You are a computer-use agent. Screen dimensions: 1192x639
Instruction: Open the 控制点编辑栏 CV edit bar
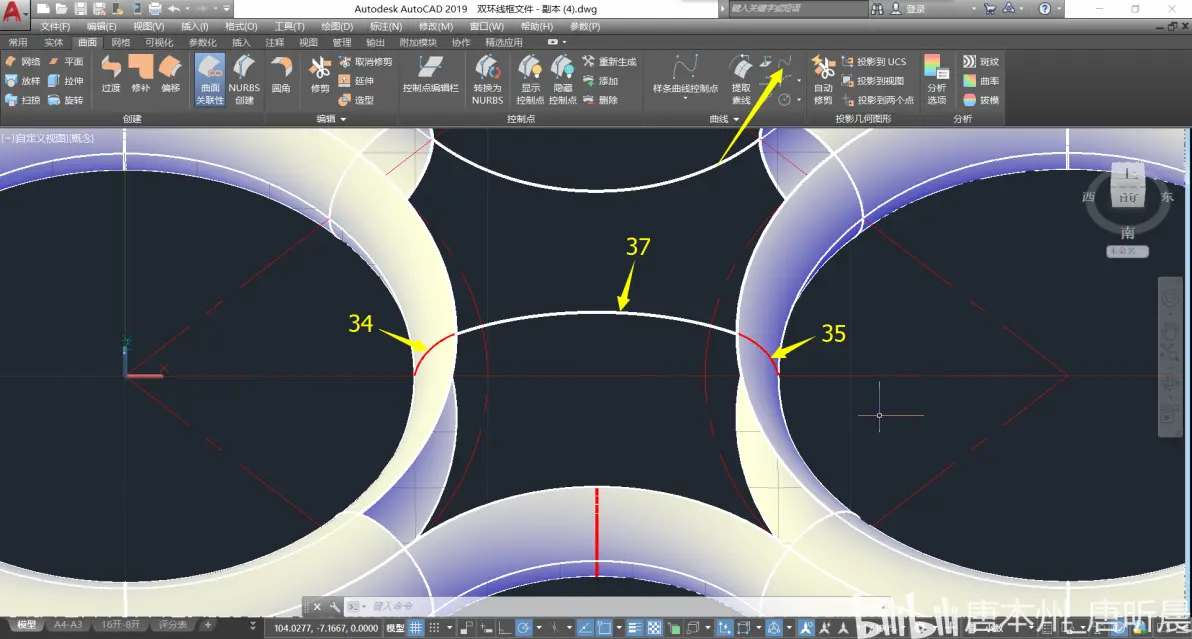(x=430, y=74)
